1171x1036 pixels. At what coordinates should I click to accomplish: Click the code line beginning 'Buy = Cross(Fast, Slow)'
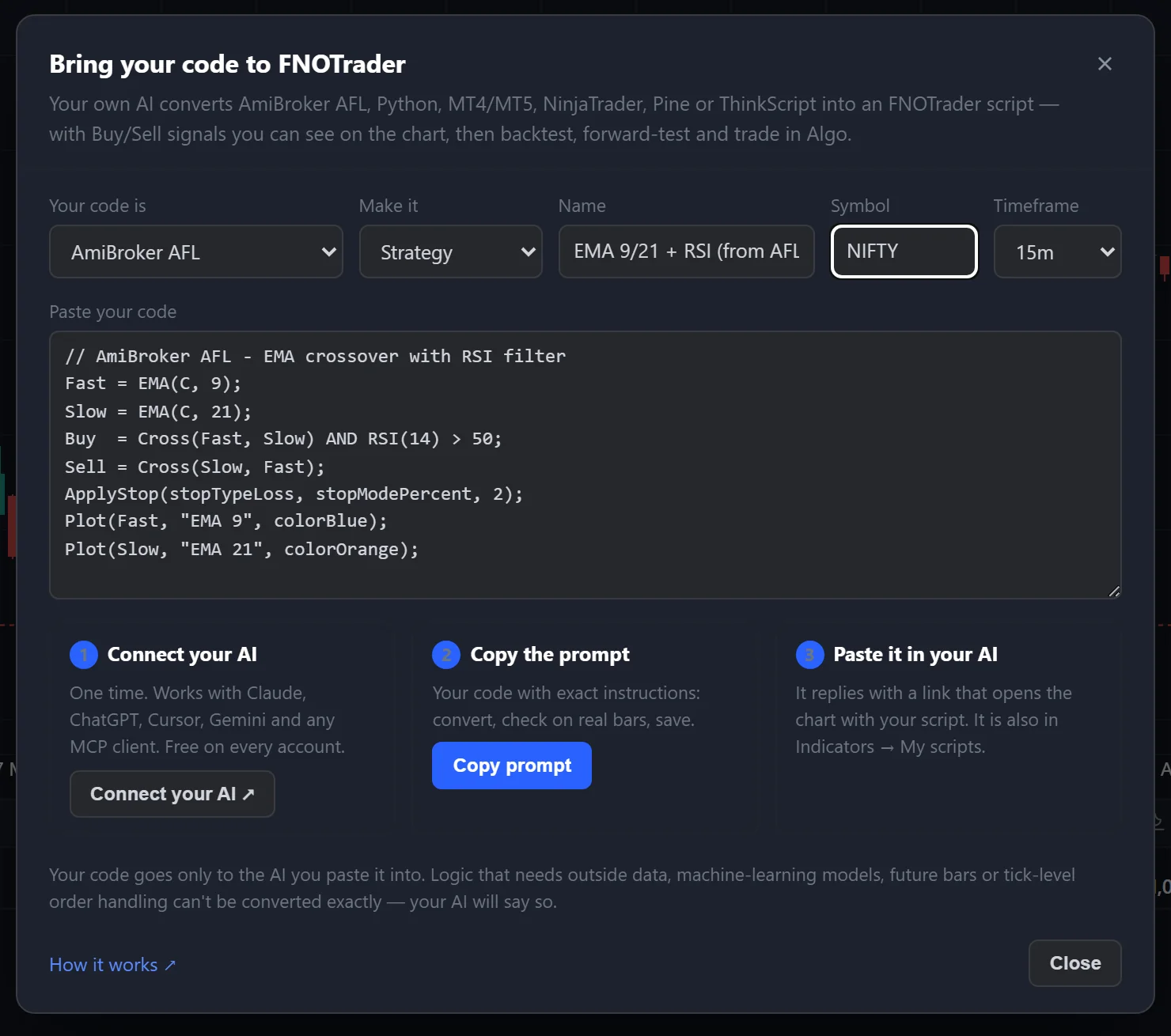(283, 439)
